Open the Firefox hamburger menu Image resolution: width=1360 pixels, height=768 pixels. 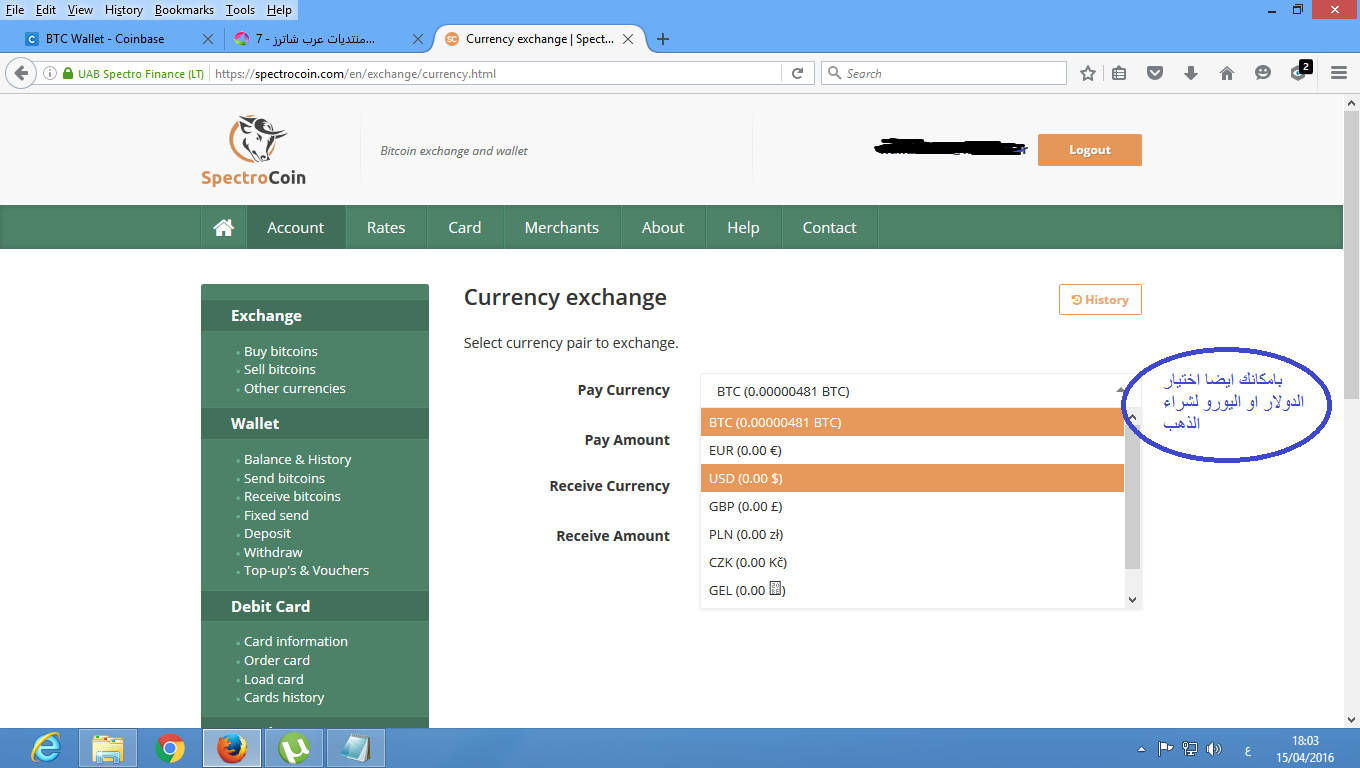pos(1339,73)
